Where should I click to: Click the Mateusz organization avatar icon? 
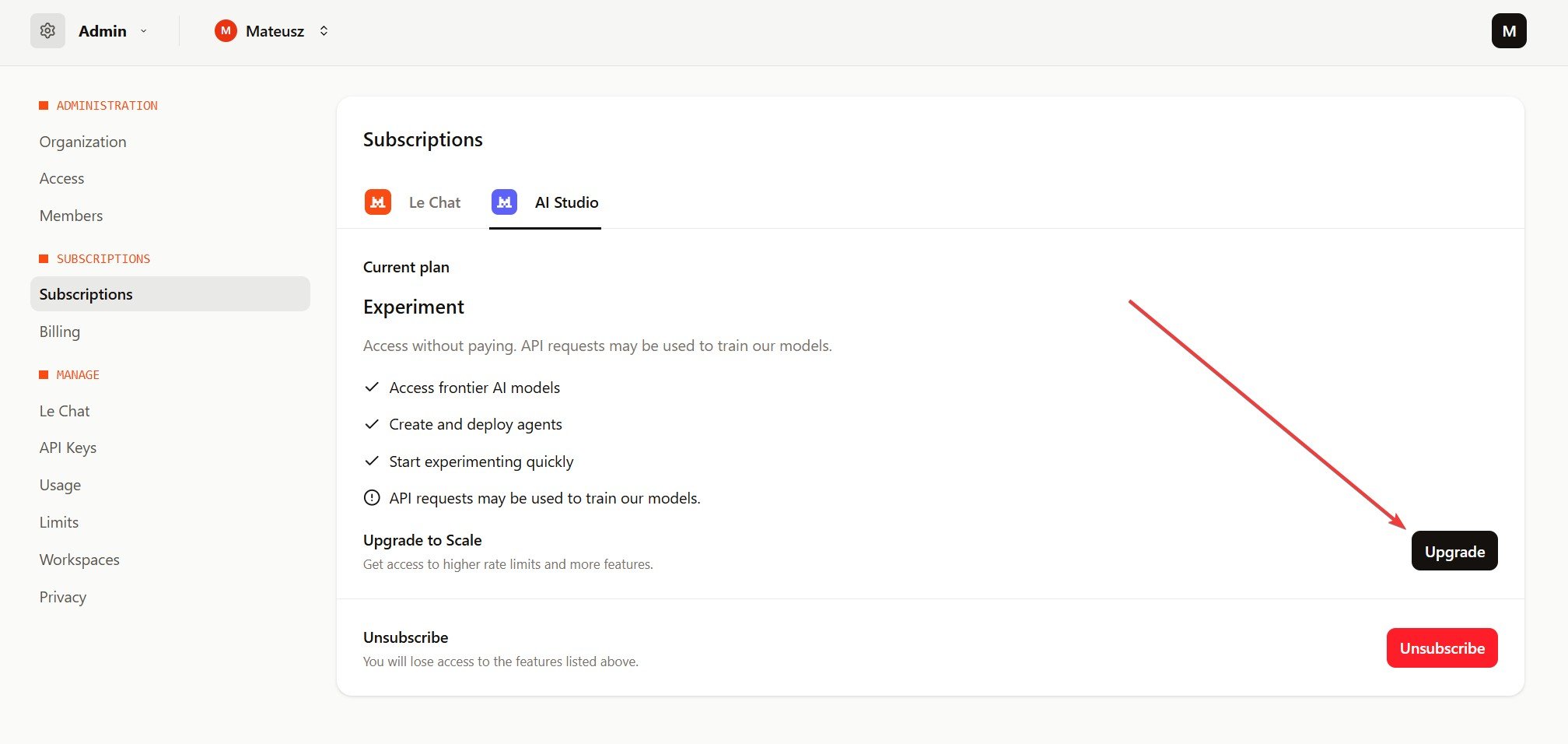(x=226, y=31)
